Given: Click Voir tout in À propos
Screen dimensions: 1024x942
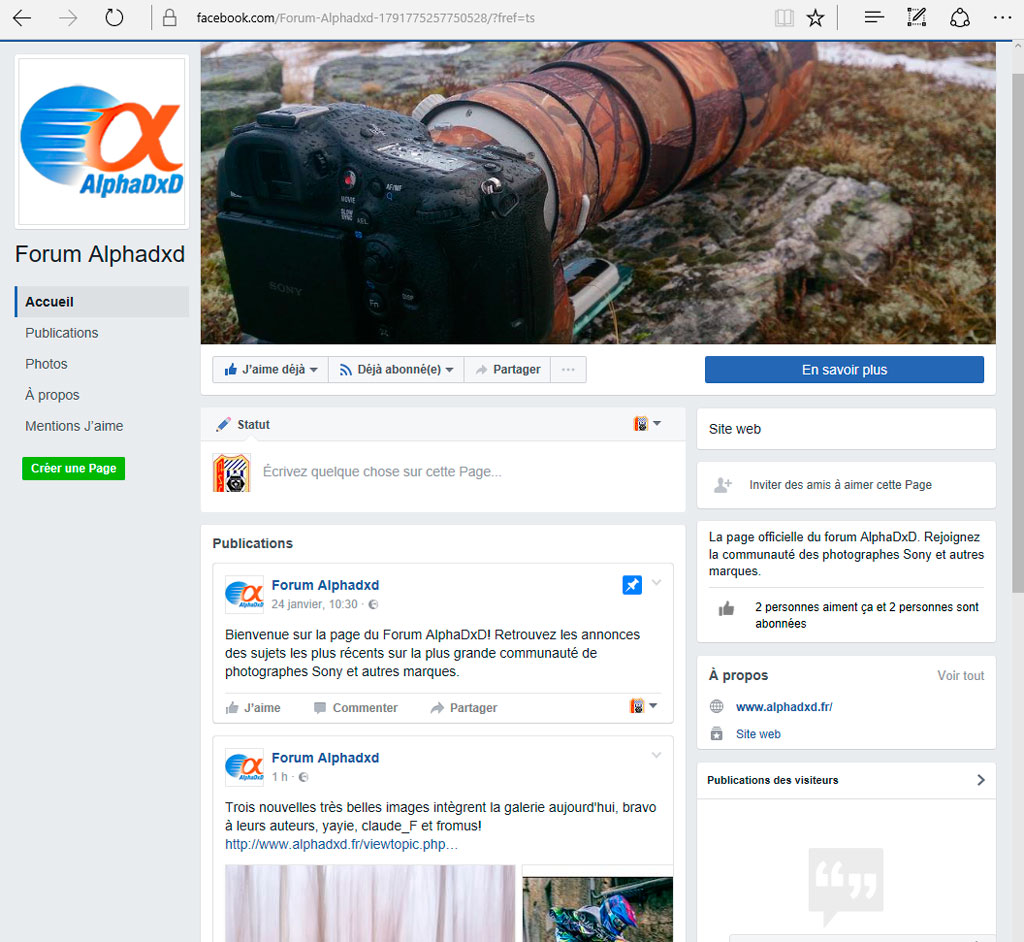Looking at the screenshot, I should click(x=961, y=675).
